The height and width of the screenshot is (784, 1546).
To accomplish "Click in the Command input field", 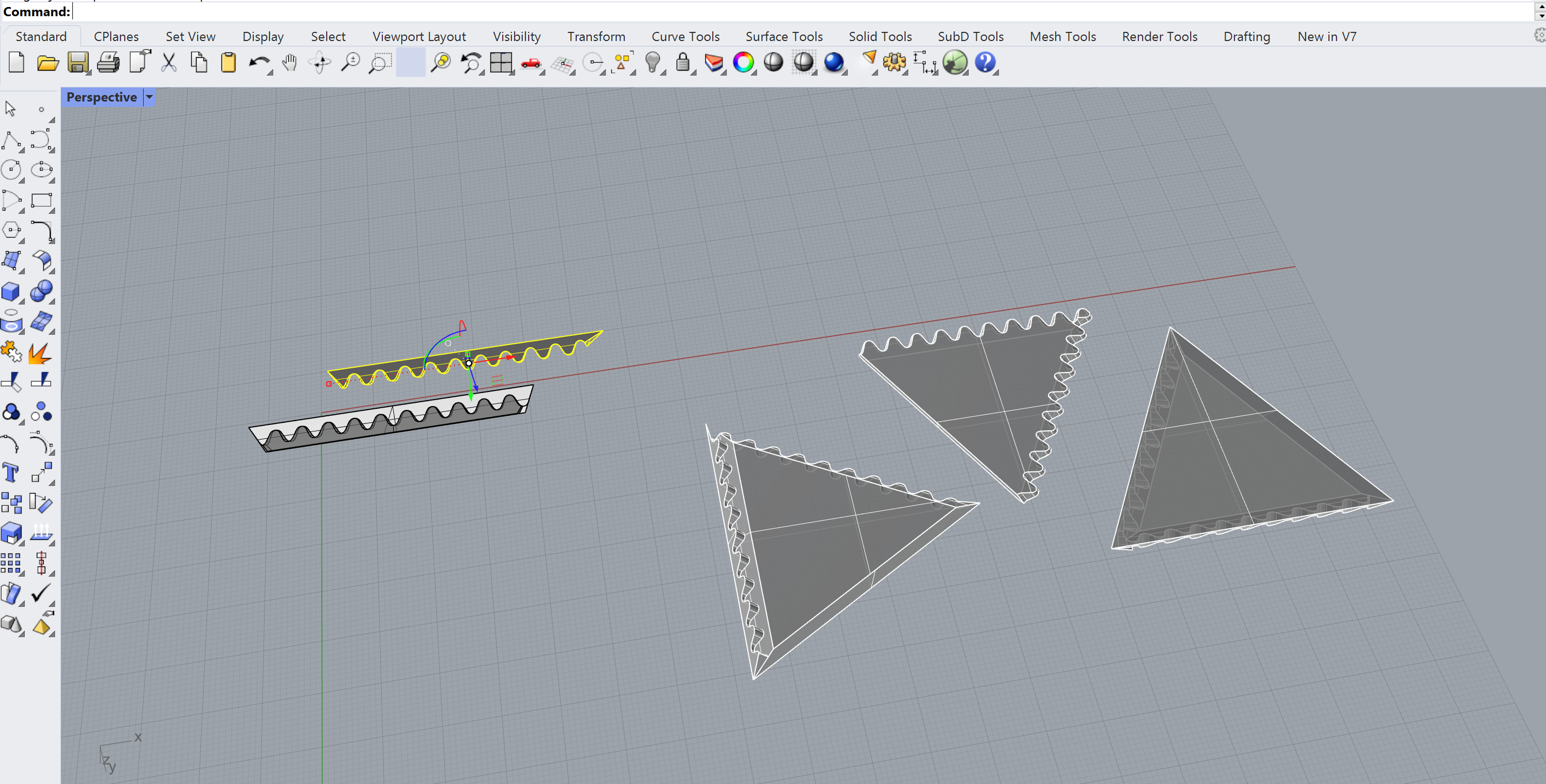I will (802, 11).
